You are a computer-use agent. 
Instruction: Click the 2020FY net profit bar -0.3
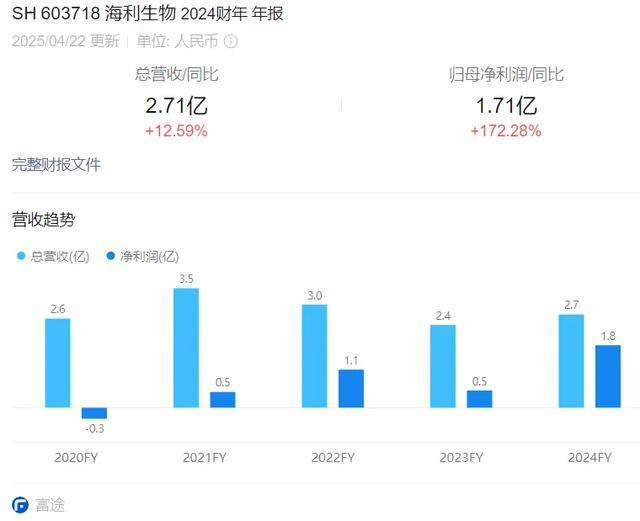[x=94, y=413]
